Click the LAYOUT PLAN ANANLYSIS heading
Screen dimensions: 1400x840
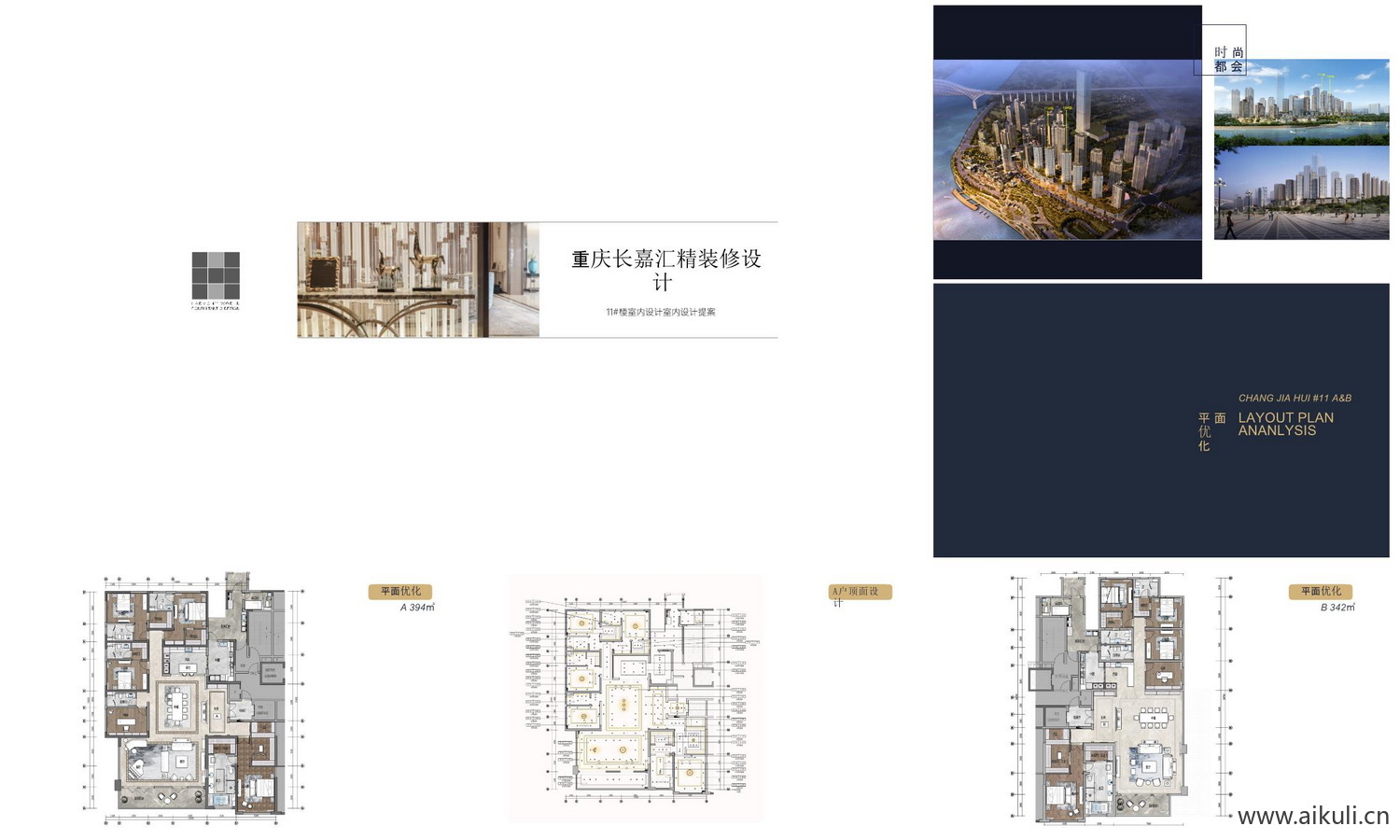[1285, 424]
